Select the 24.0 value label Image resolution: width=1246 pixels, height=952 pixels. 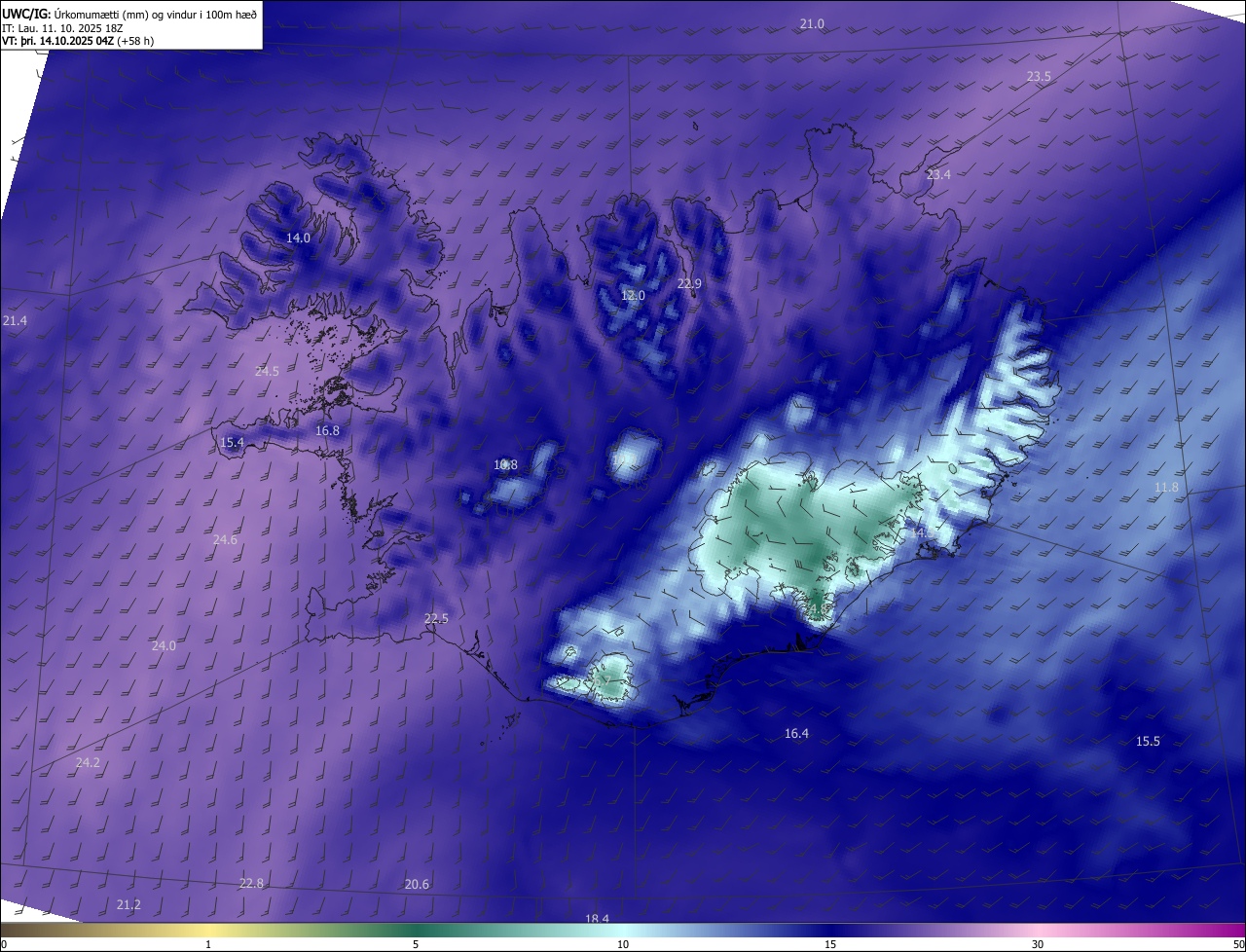pyautogui.click(x=164, y=645)
